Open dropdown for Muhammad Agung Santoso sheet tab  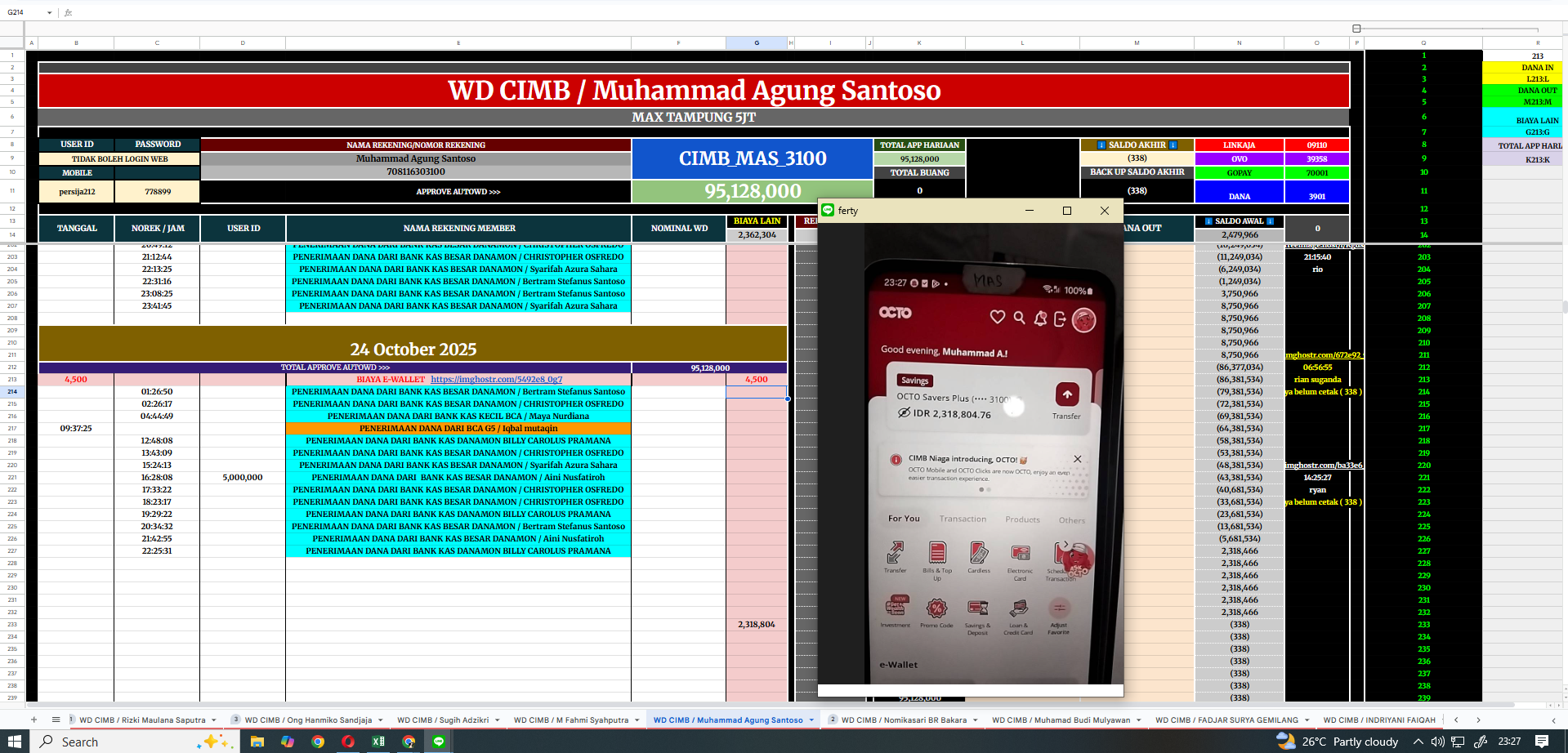811,720
